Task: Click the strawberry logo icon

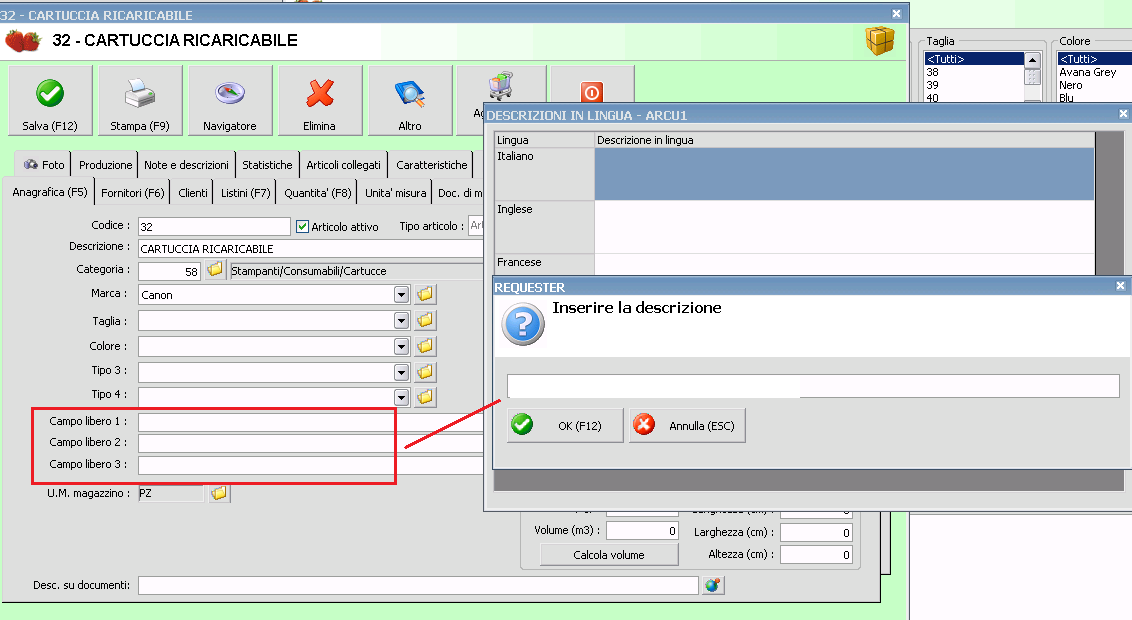Action: pyautogui.click(x=23, y=40)
